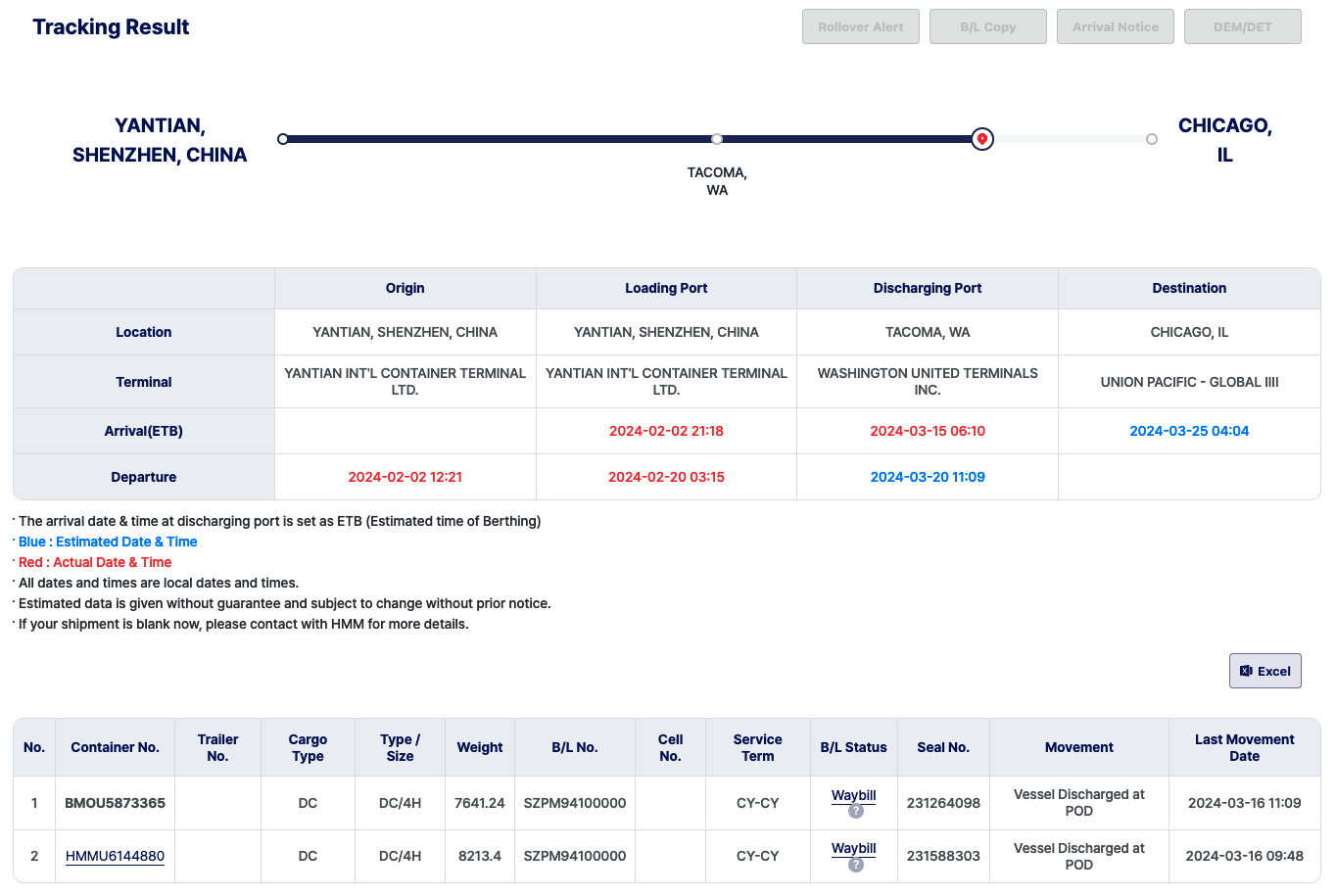Click the Tacoma, WA route waypoint
The width and height of the screenshot is (1336, 896).
(717, 139)
